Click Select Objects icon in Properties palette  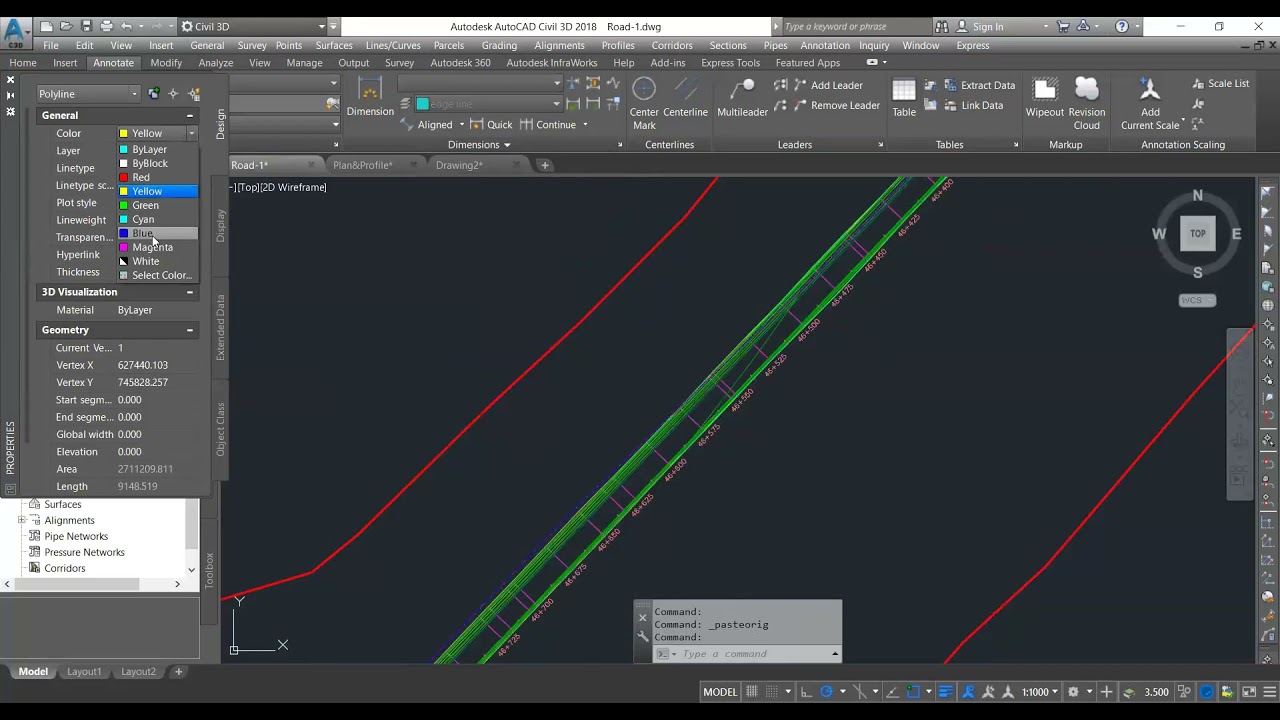[173, 94]
